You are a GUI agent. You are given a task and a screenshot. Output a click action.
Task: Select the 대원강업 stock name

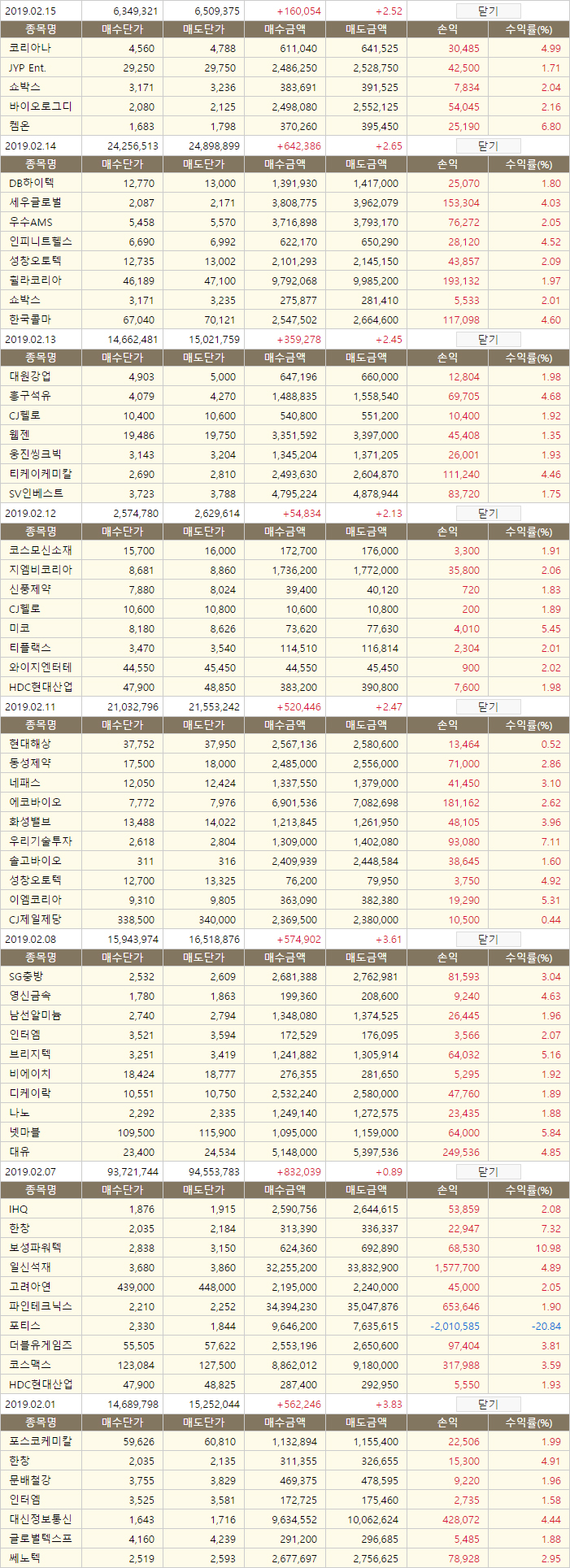tap(30, 376)
